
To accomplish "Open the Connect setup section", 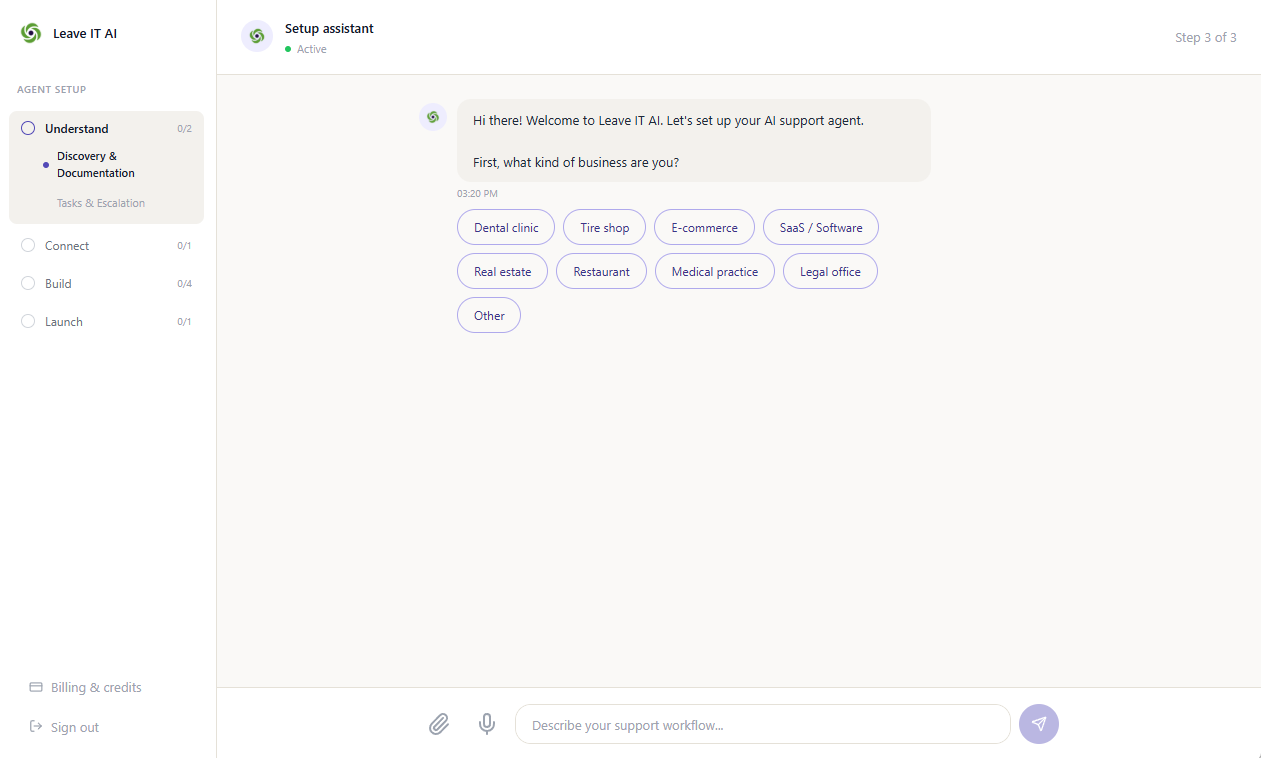I will tap(106, 245).
